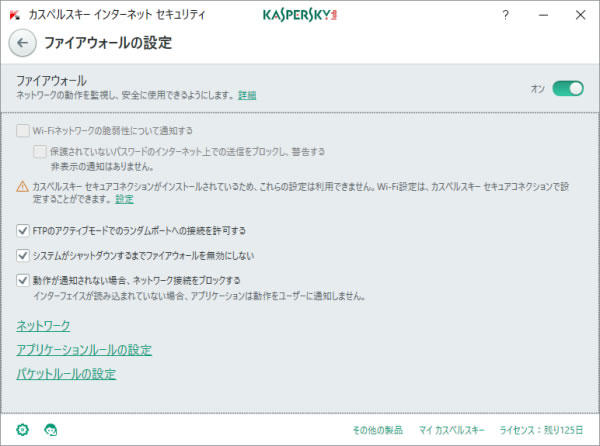Open the 詳細 link next to firewall description
The width and height of the screenshot is (600, 446).
point(247,95)
